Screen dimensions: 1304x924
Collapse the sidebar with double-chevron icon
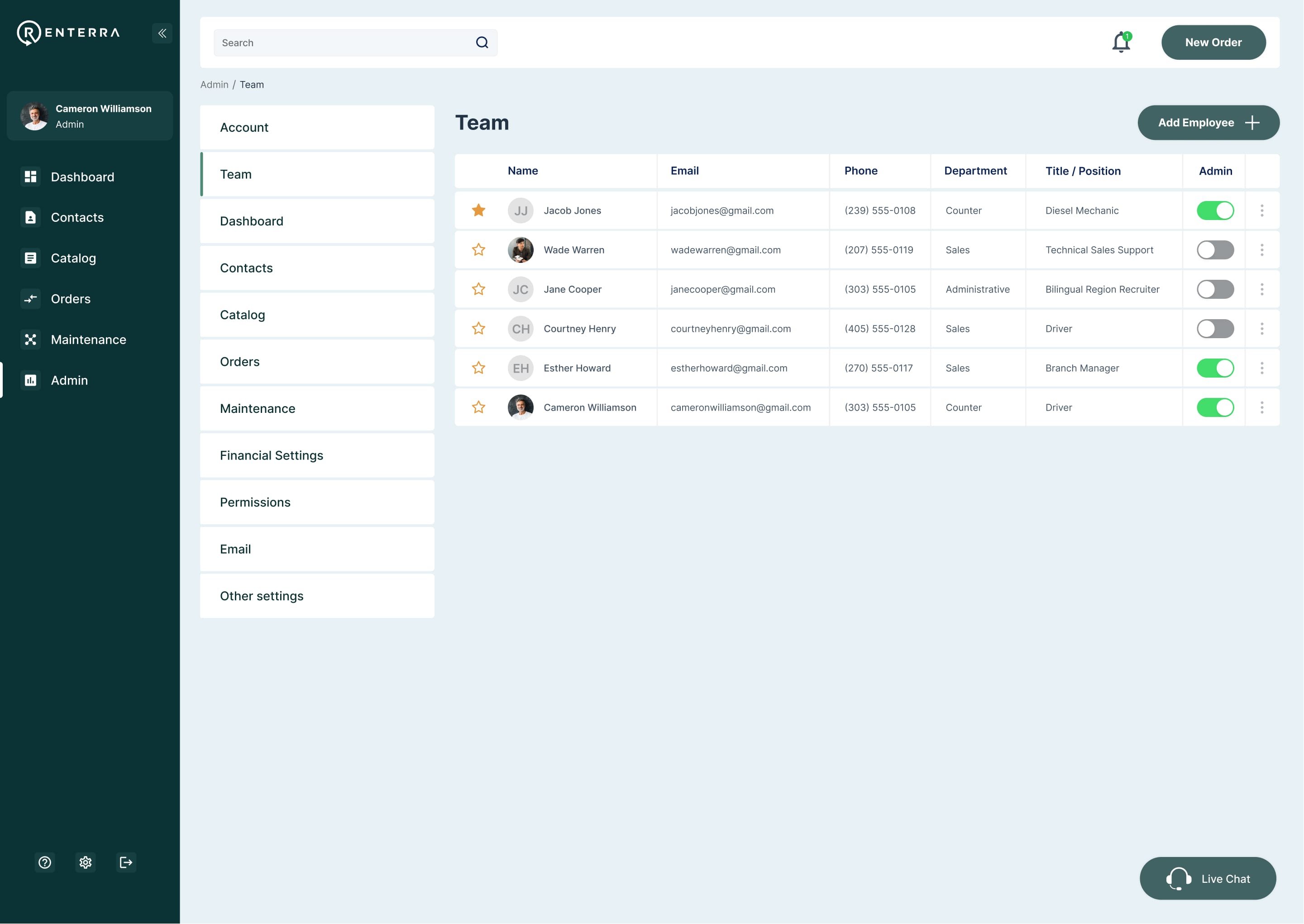[162, 33]
